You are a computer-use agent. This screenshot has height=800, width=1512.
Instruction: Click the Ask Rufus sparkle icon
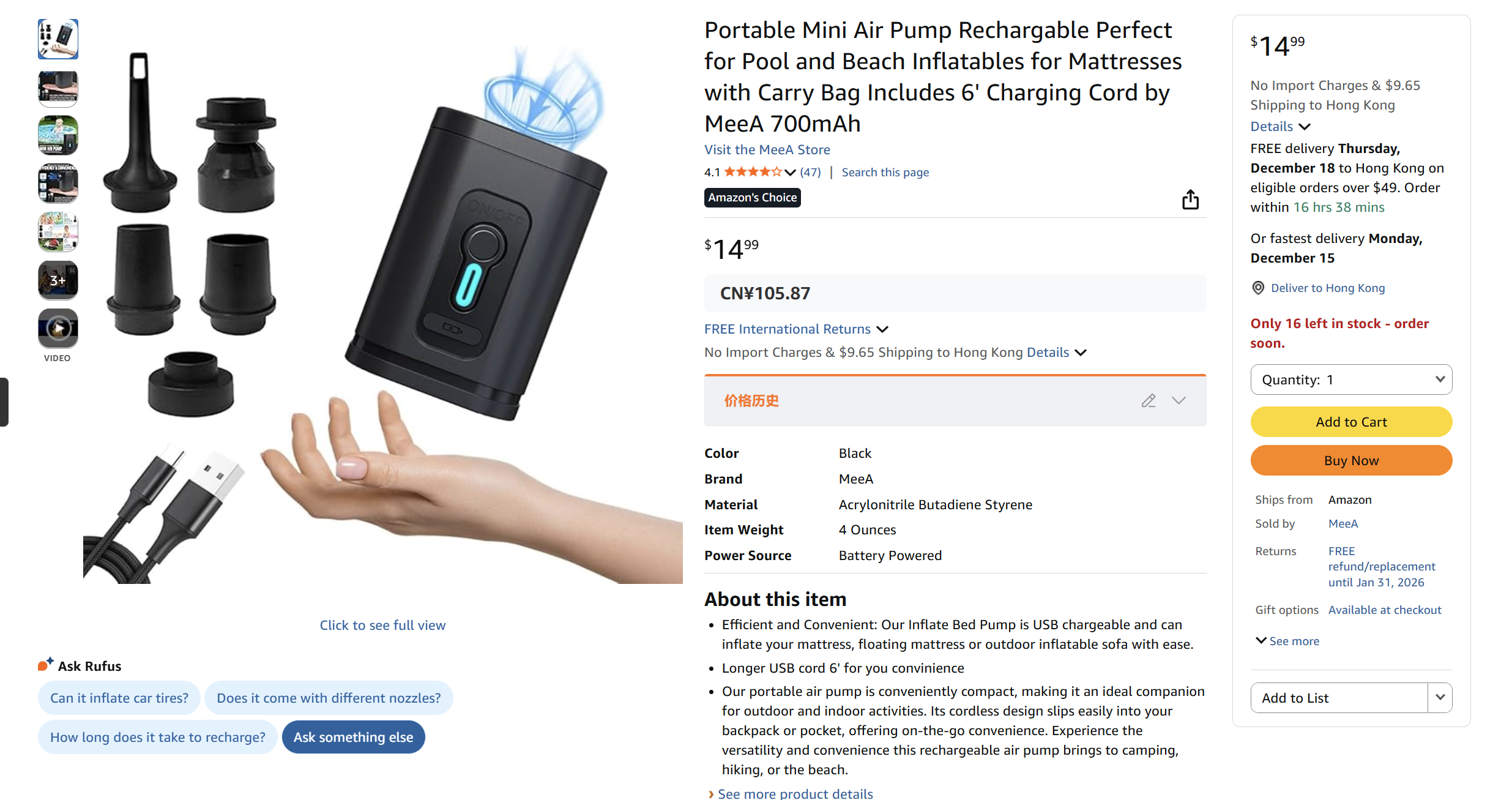(46, 665)
